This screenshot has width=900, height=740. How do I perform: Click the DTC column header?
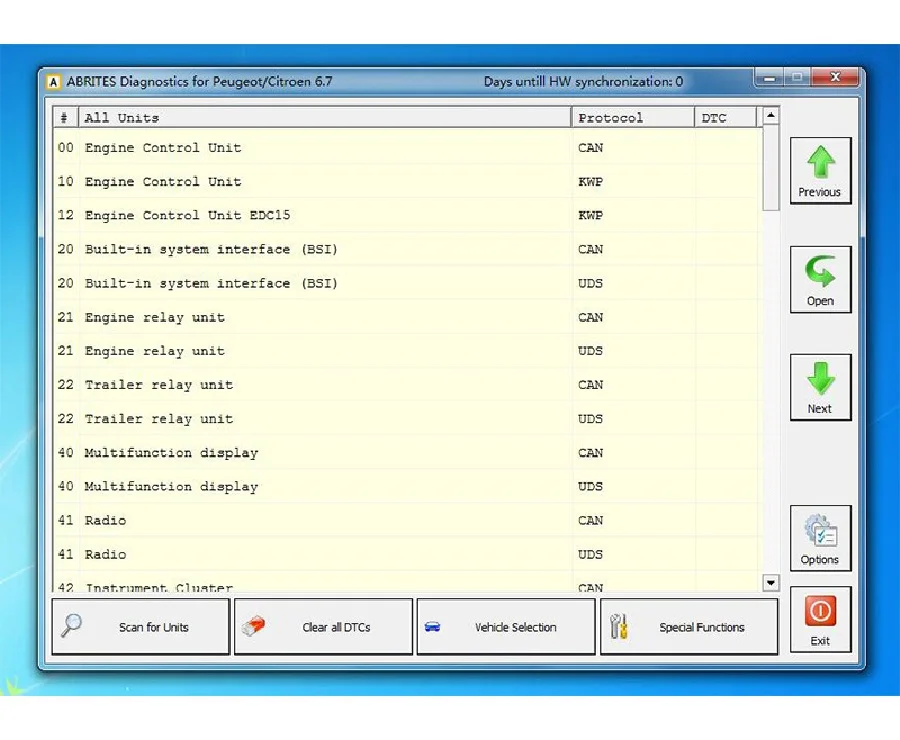point(726,118)
